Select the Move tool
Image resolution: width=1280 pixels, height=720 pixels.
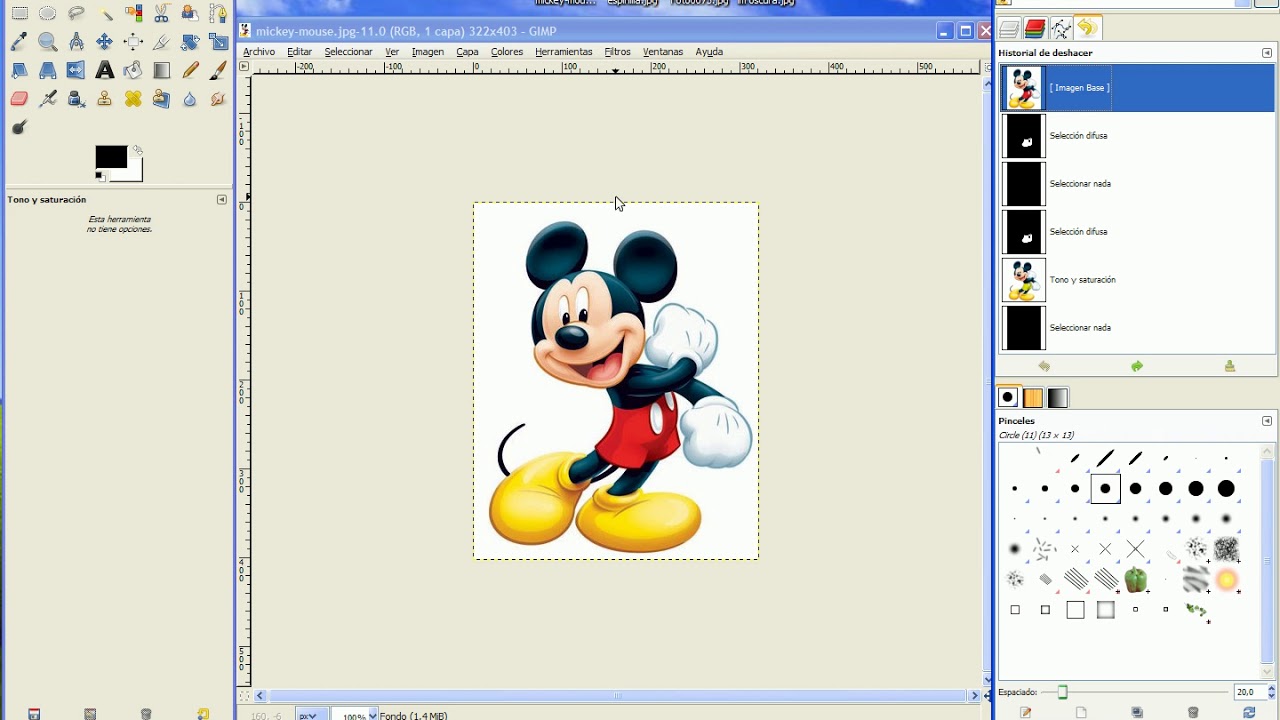click(x=104, y=41)
